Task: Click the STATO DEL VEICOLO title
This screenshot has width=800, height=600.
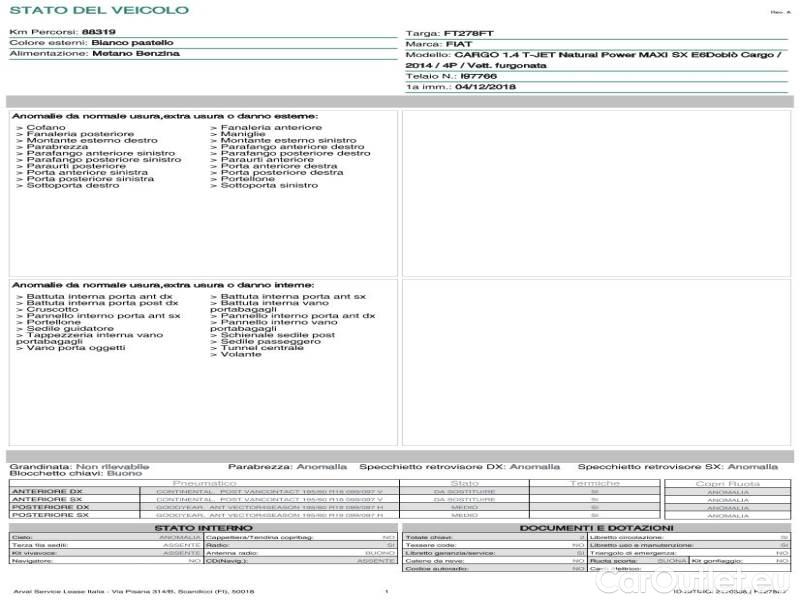Action: pos(98,10)
